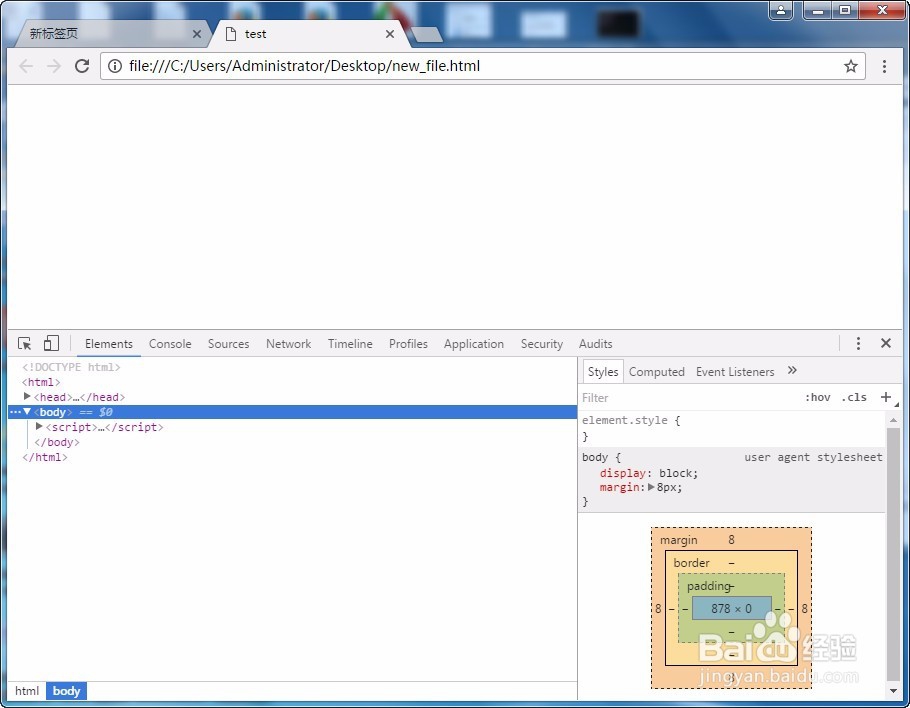Add new style rule with plus icon
Image resolution: width=910 pixels, height=708 pixels.
886,398
